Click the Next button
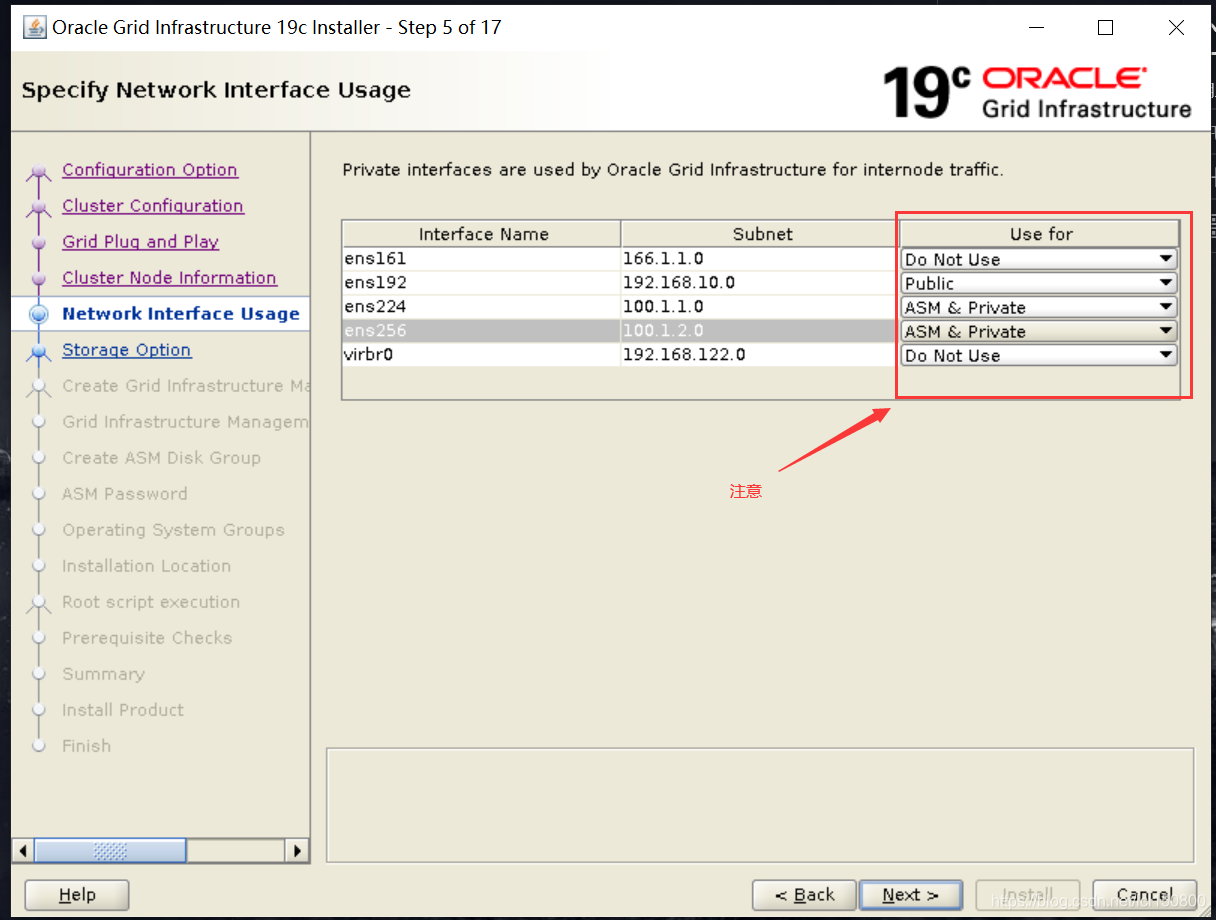Image resolution: width=1216 pixels, height=920 pixels. 910,895
